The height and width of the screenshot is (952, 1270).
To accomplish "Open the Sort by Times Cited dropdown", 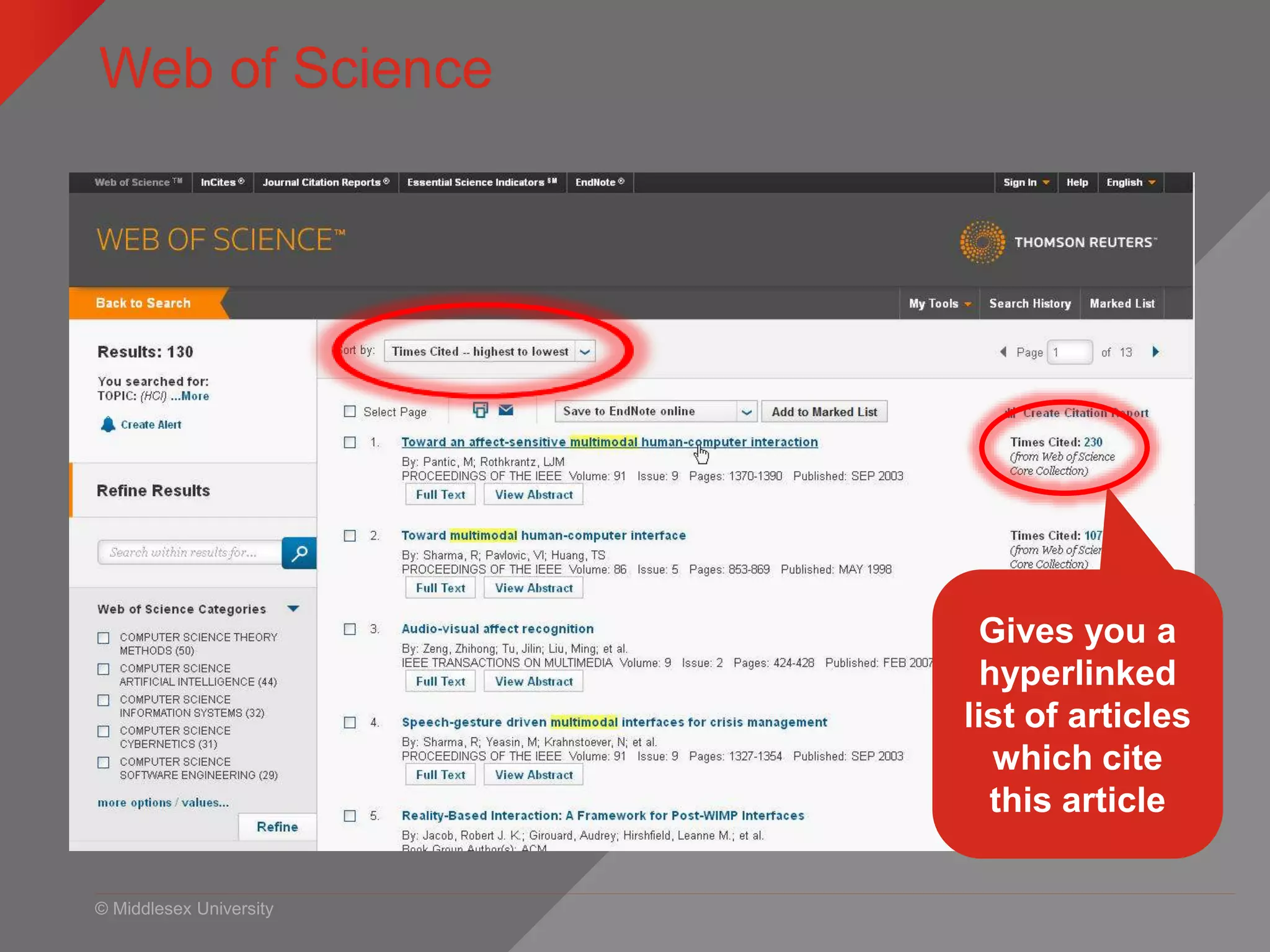I will click(490, 351).
